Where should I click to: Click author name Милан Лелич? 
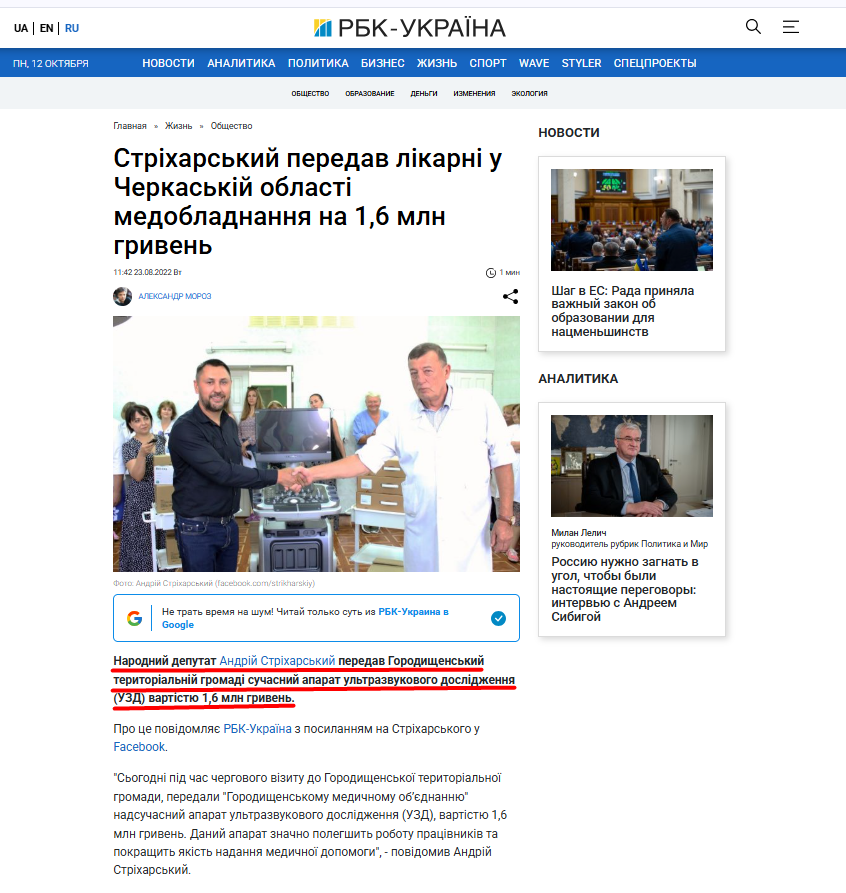[578, 532]
